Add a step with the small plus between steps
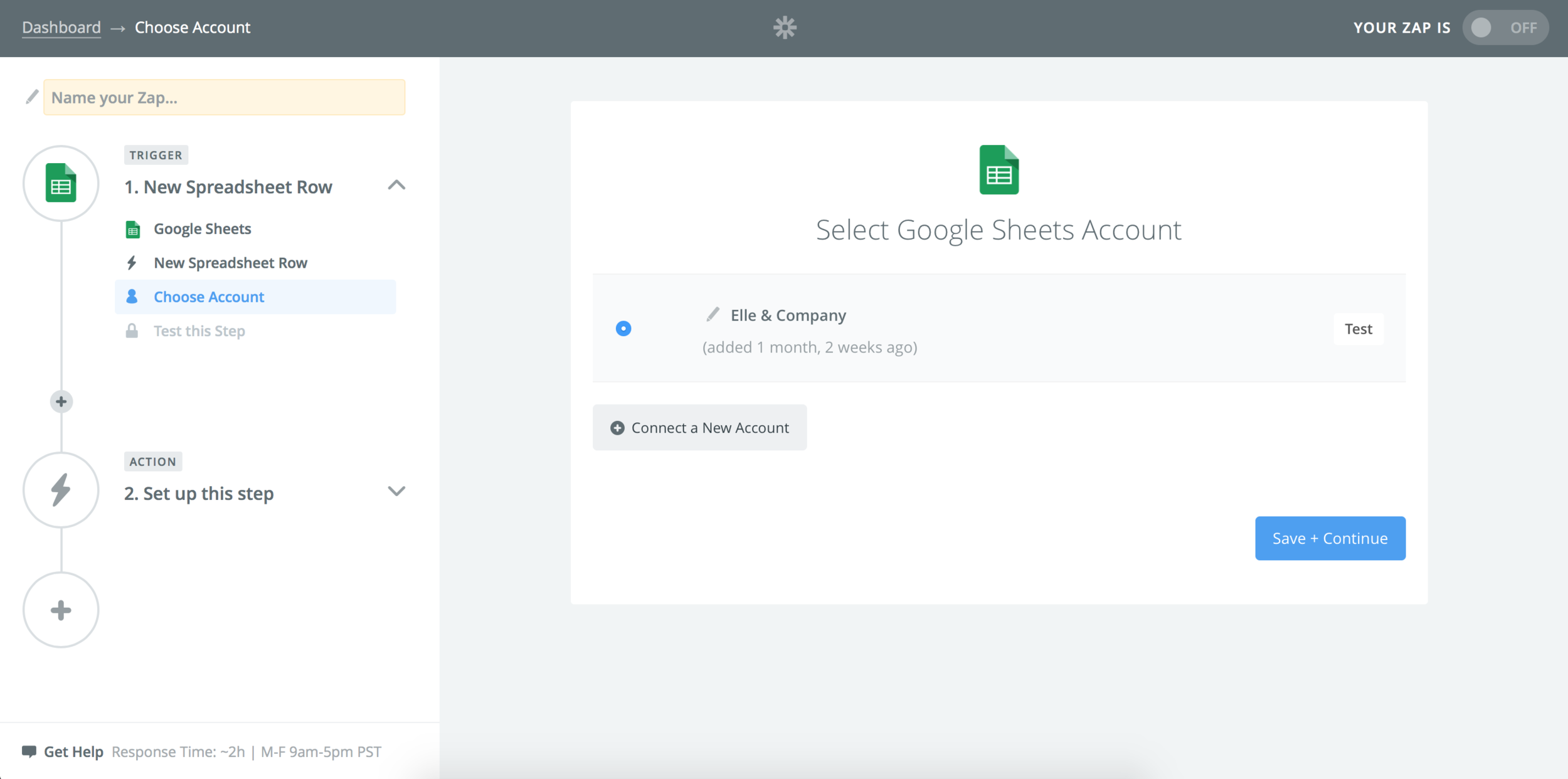The width and height of the screenshot is (1568, 779). click(x=61, y=401)
